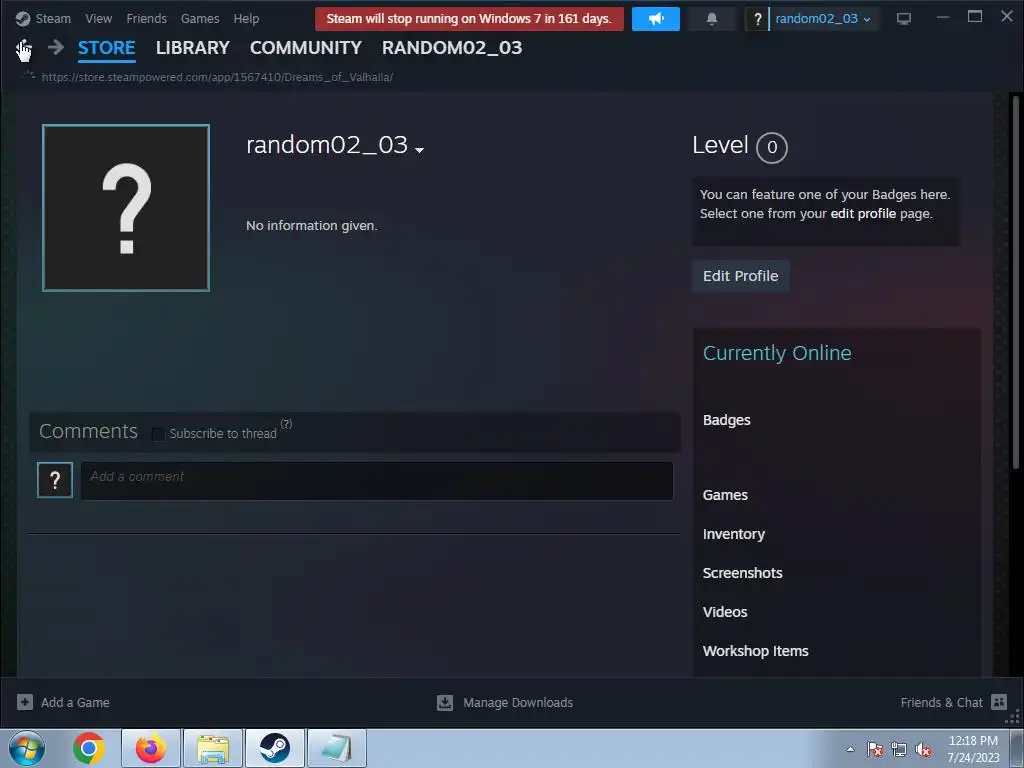The width and height of the screenshot is (1024, 768).
Task: Switch to the LIBRARY tab
Action: [x=193, y=48]
